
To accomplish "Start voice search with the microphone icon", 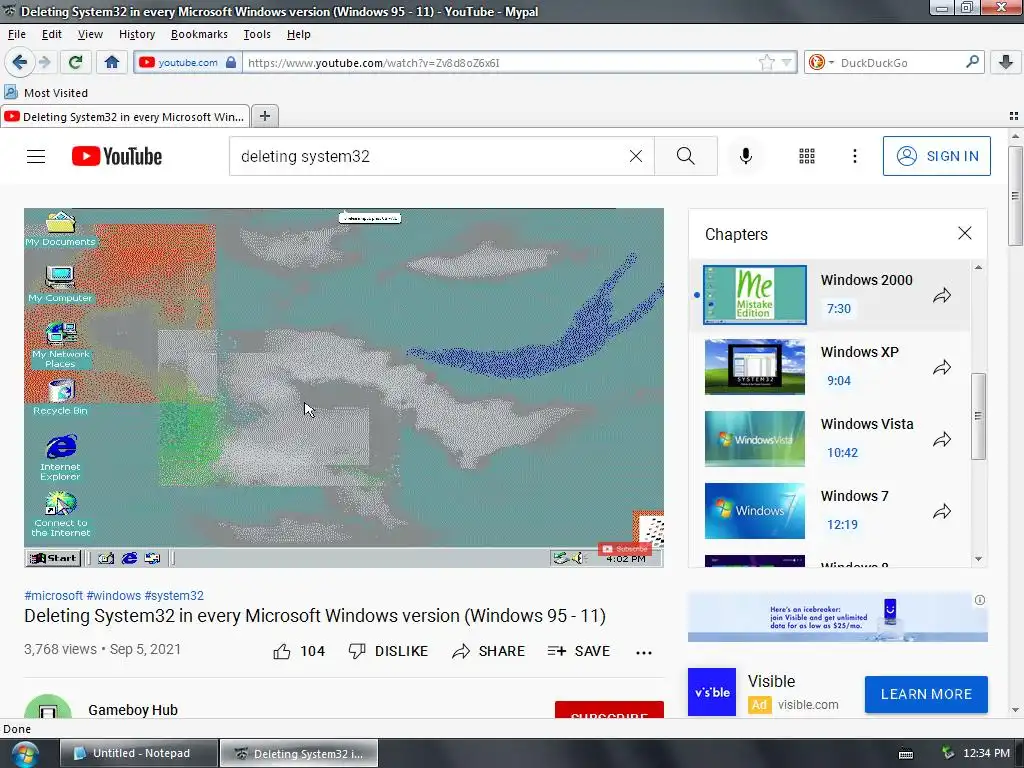I will click(746, 156).
